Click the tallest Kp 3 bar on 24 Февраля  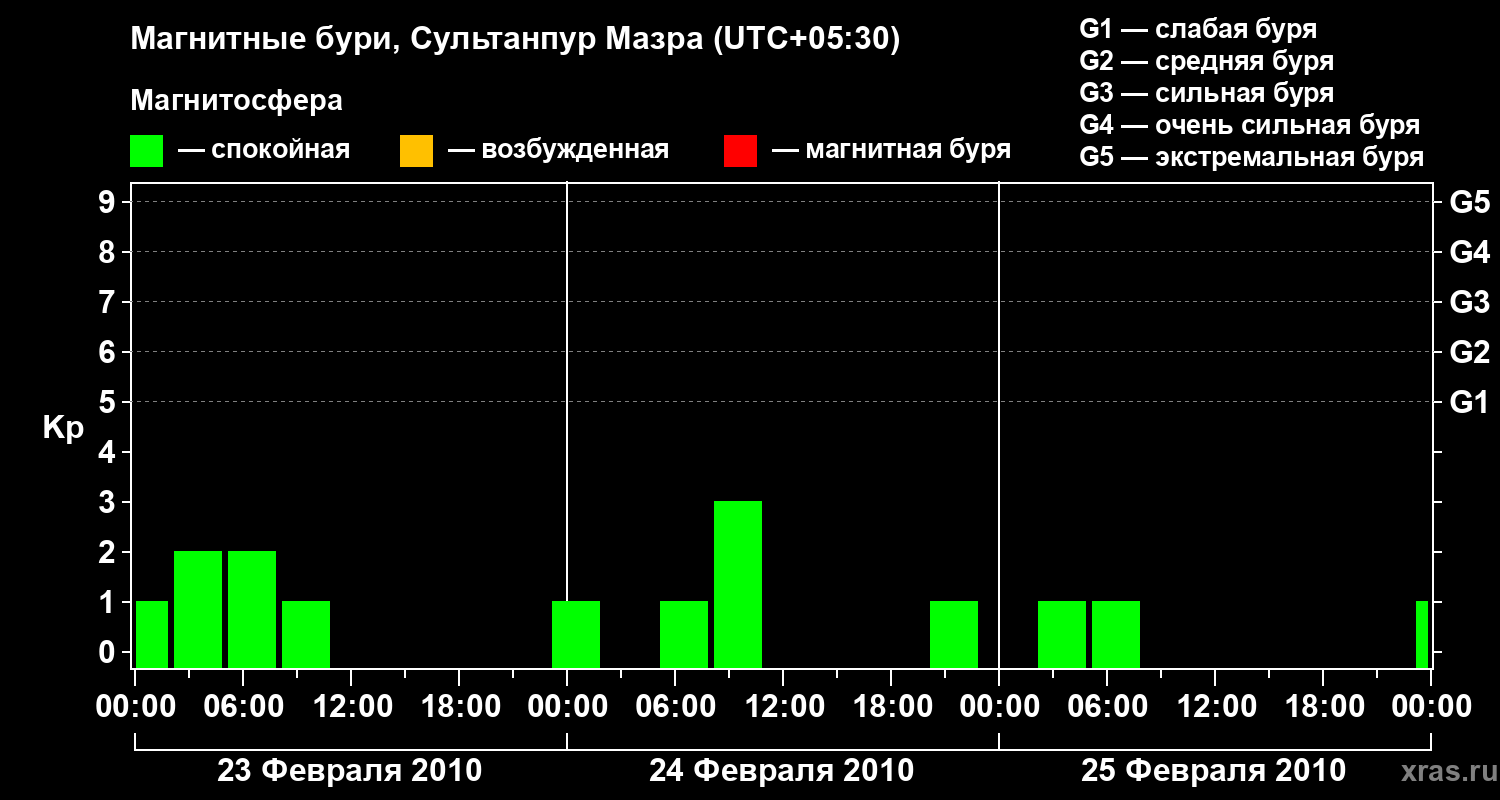pyautogui.click(x=738, y=584)
